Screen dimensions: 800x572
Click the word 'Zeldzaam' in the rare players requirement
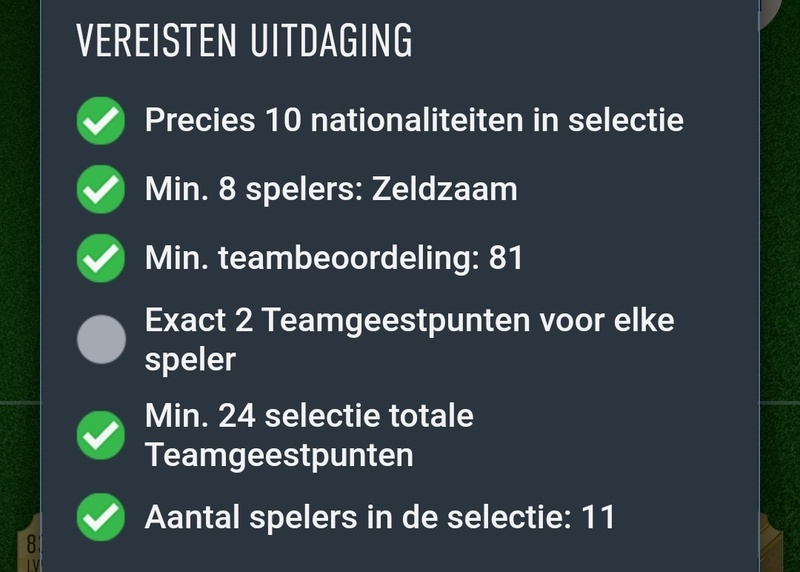click(444, 190)
